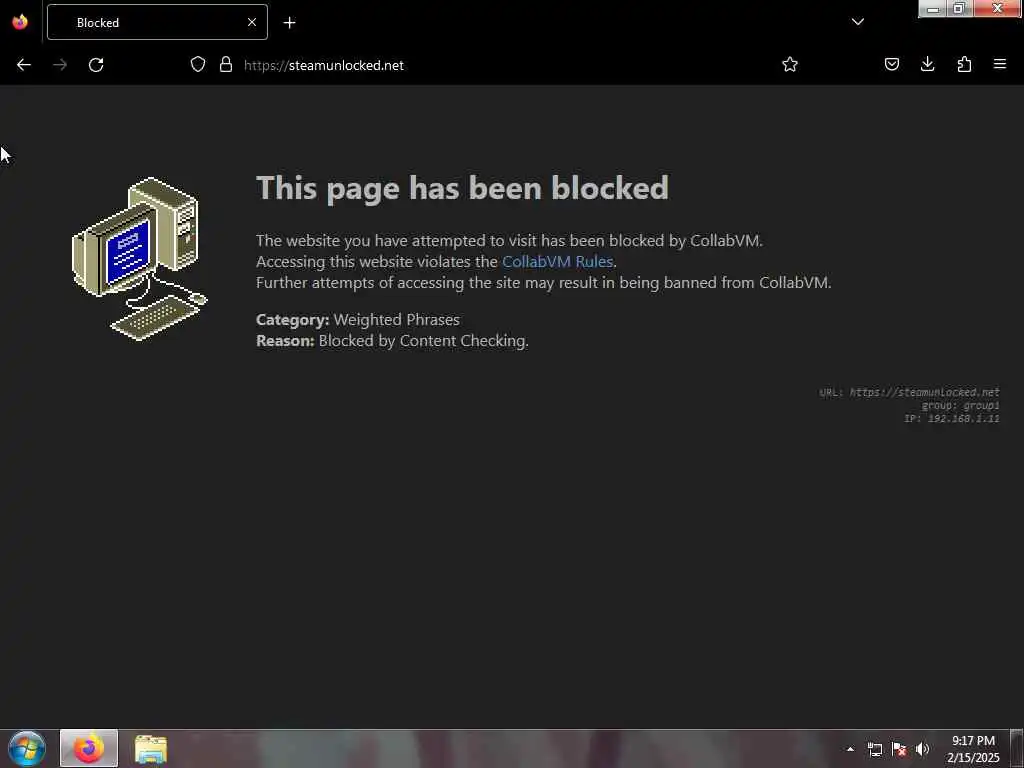Click the Firefox logo in title bar
Screen dimensions: 1024x768
(x=20, y=22)
